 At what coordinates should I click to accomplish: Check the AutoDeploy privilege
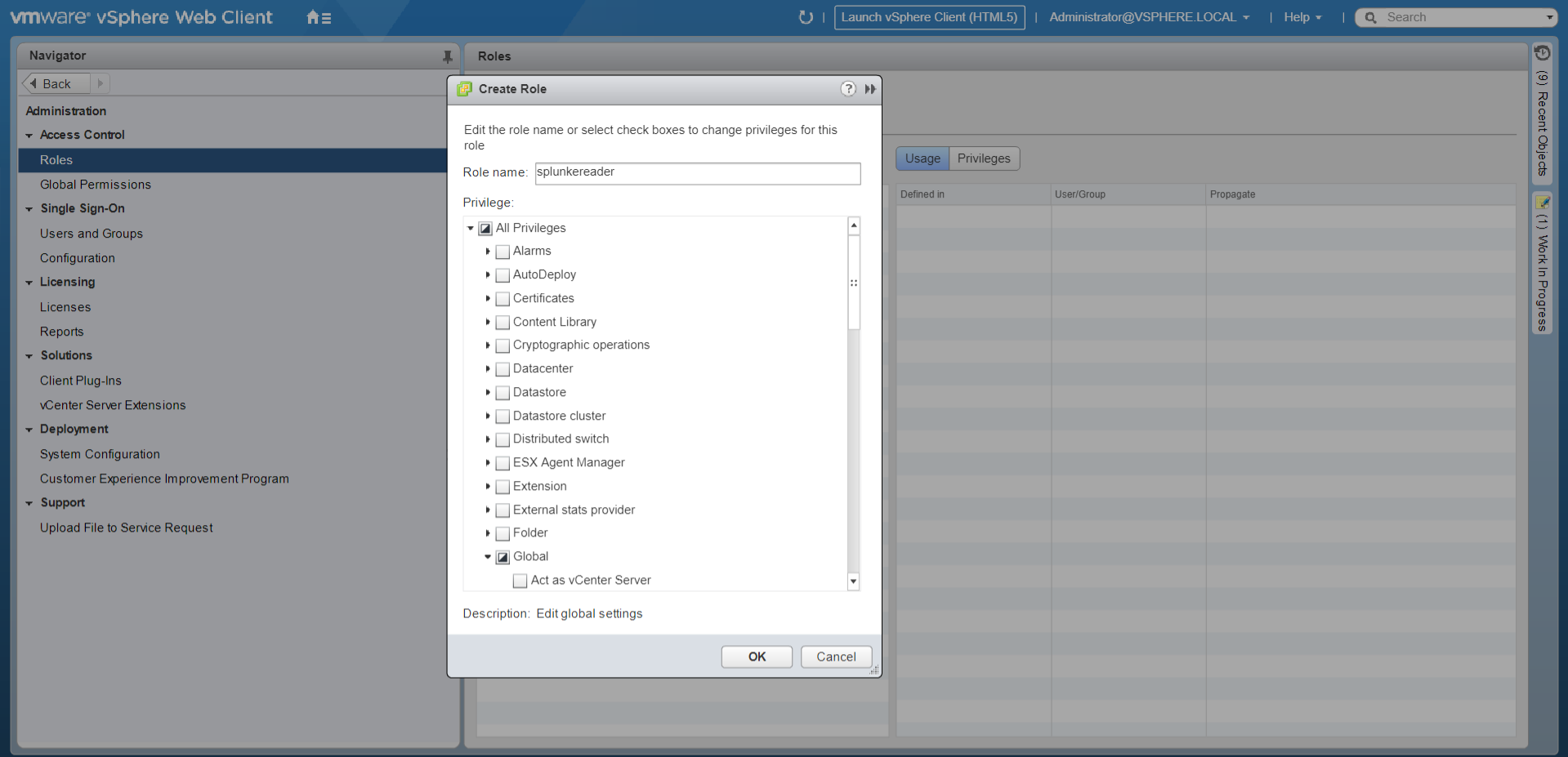pos(503,275)
